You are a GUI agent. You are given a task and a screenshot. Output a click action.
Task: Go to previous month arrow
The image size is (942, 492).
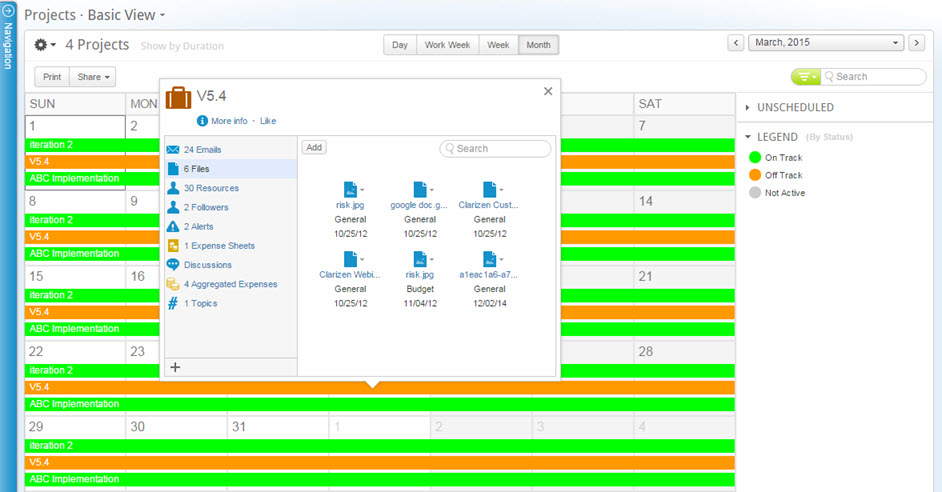coord(736,43)
